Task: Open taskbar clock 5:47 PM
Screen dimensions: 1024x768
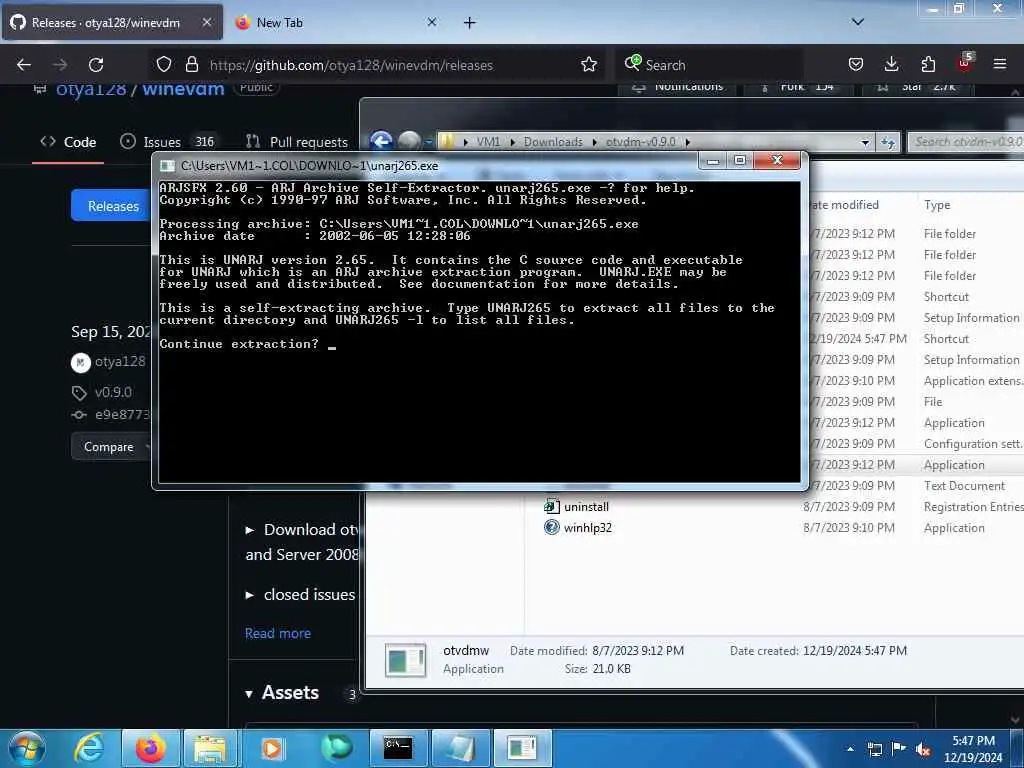Action: click(x=973, y=749)
